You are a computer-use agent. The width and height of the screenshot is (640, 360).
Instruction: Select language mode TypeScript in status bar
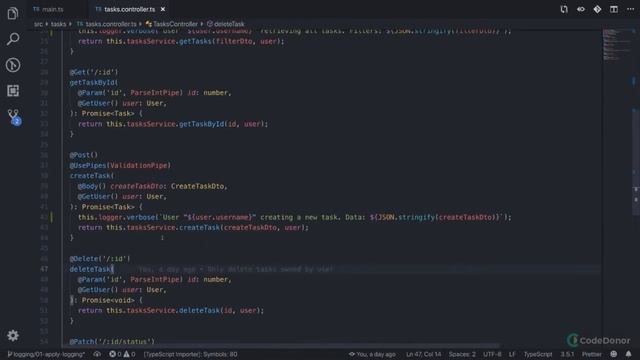[x=538, y=354]
